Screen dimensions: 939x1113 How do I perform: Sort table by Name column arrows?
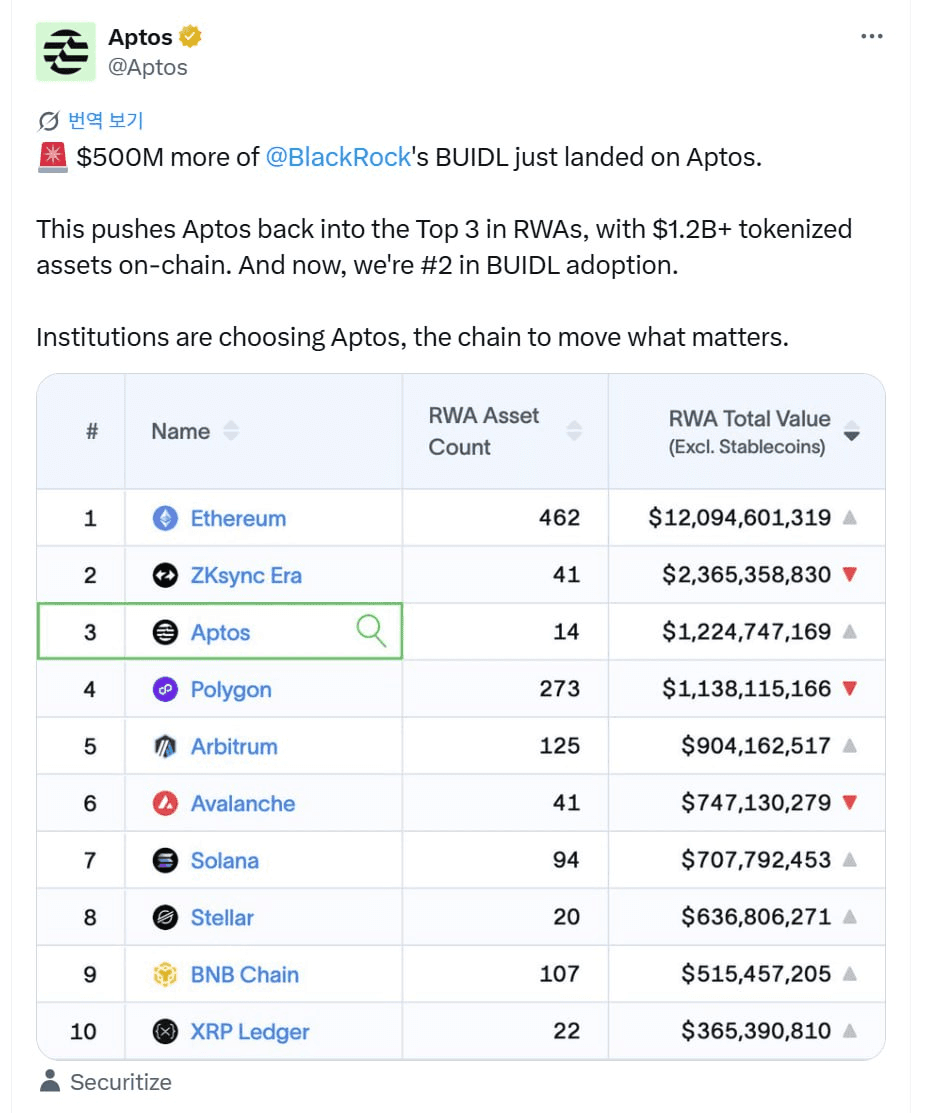[231, 431]
